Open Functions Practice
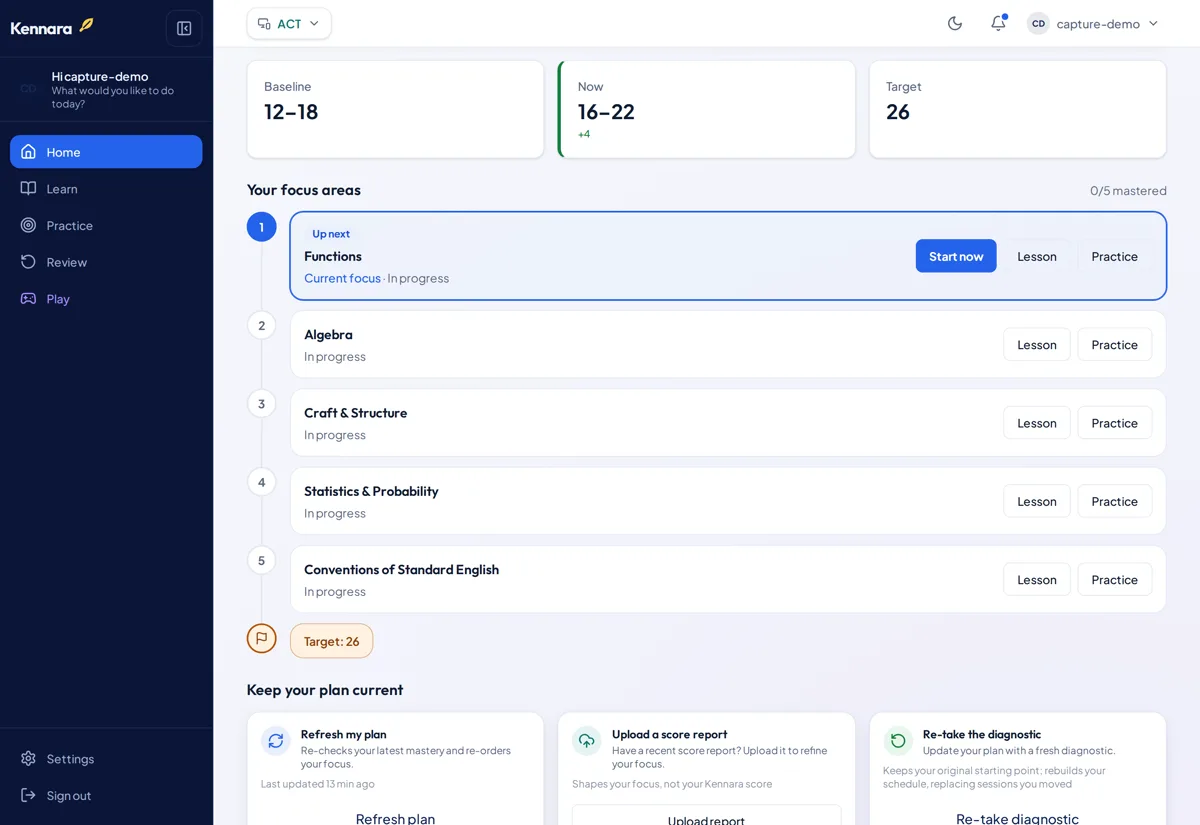The height and width of the screenshot is (825, 1200). [1115, 256]
